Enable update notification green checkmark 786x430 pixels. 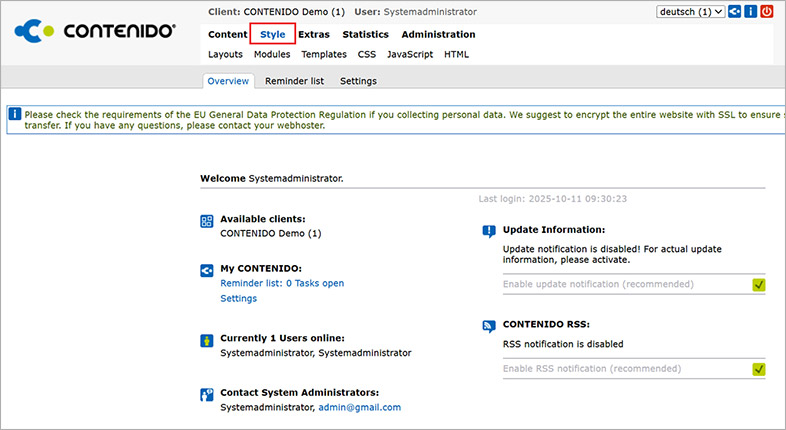(x=758, y=285)
